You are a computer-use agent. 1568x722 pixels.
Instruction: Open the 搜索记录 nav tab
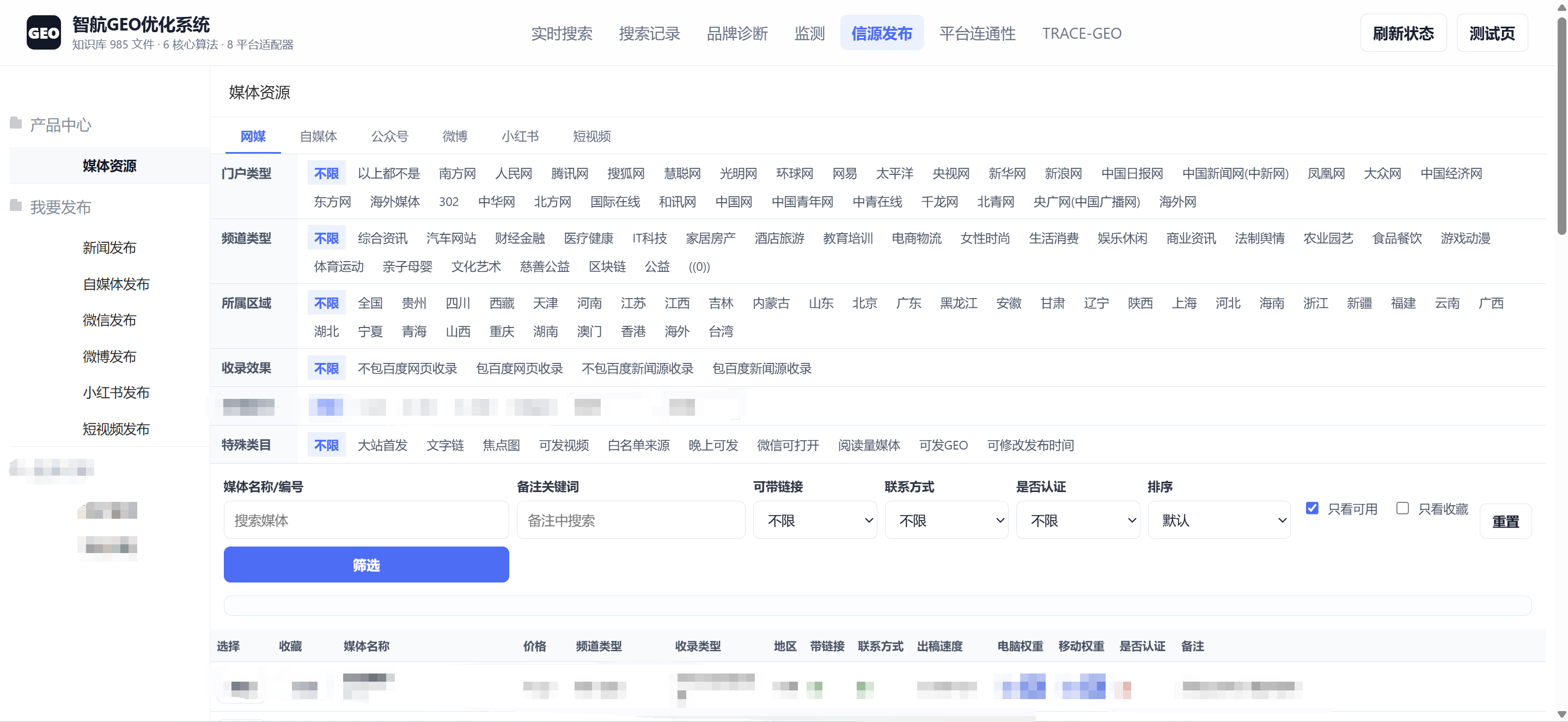649,33
